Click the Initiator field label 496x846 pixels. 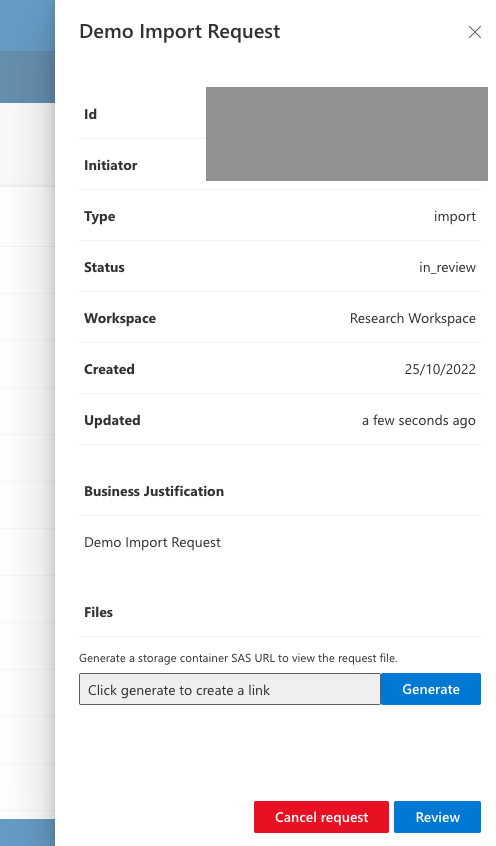click(111, 165)
